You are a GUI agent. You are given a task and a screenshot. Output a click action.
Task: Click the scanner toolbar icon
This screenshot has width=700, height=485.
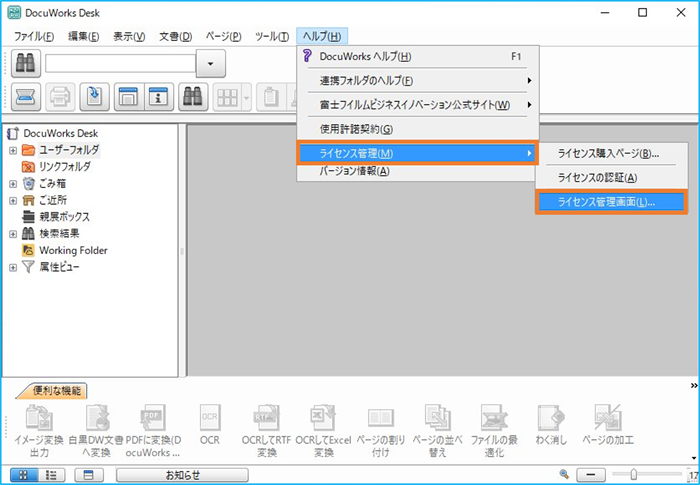coord(26,96)
